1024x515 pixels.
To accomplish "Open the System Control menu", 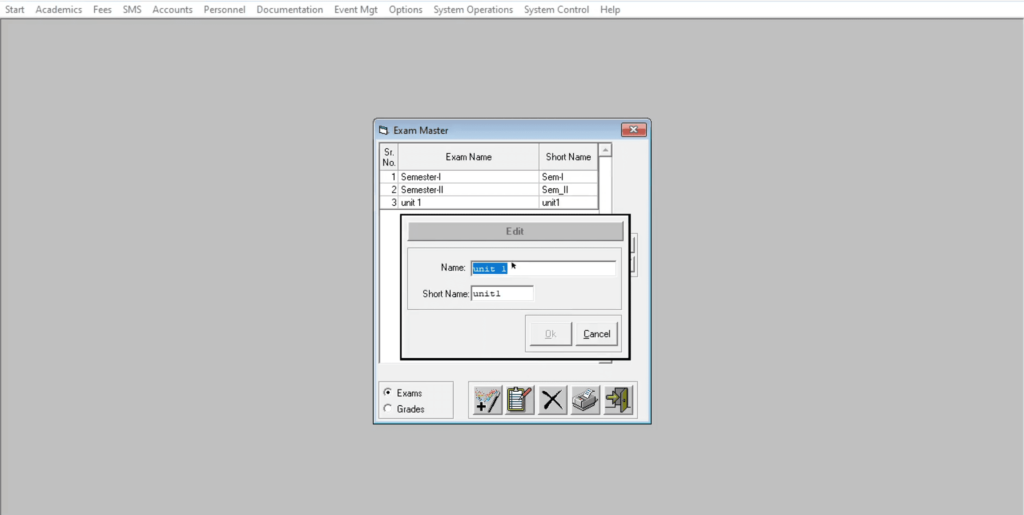I will (x=556, y=10).
